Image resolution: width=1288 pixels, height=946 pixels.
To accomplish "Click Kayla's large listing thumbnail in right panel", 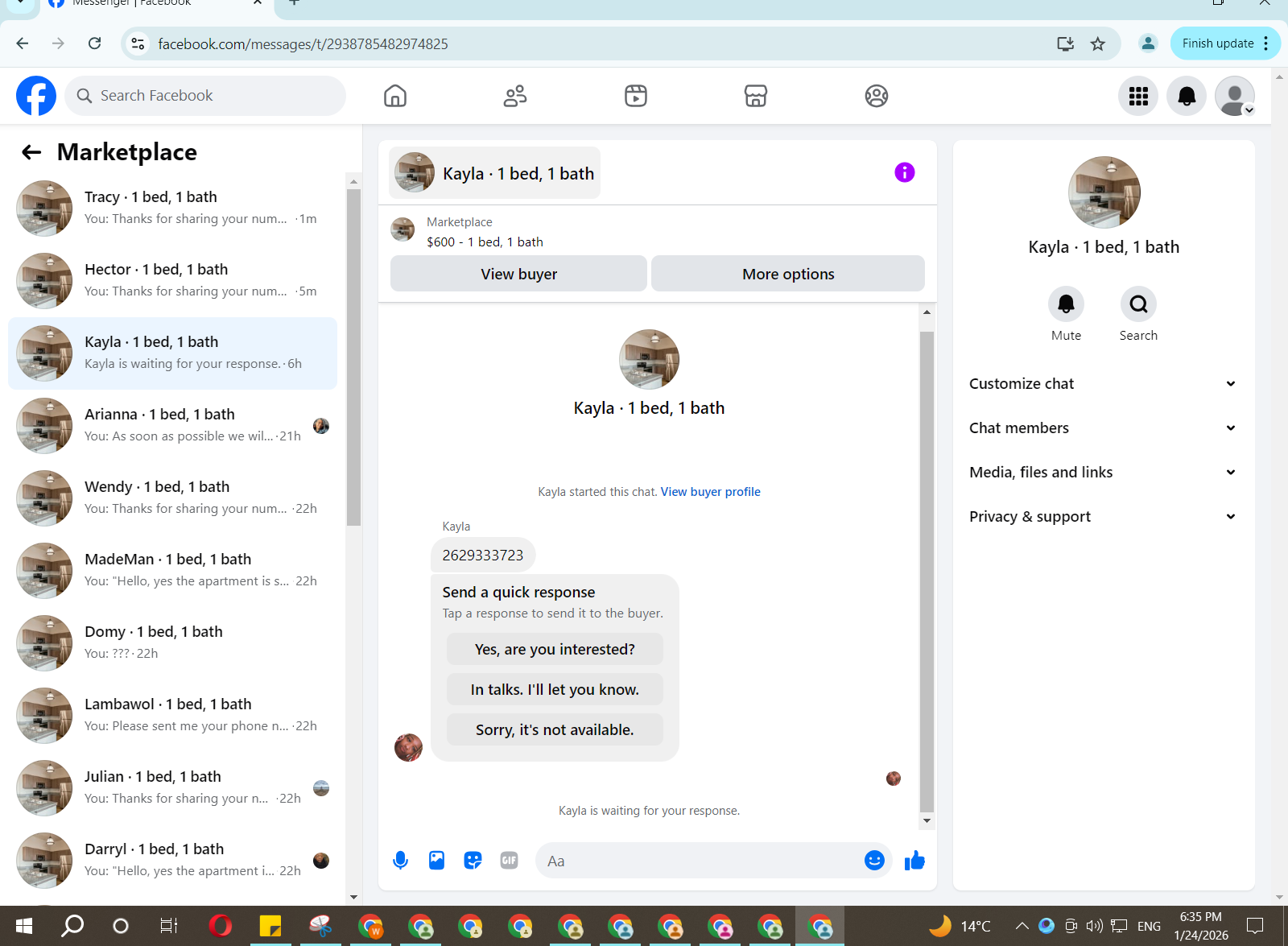I will (1104, 192).
